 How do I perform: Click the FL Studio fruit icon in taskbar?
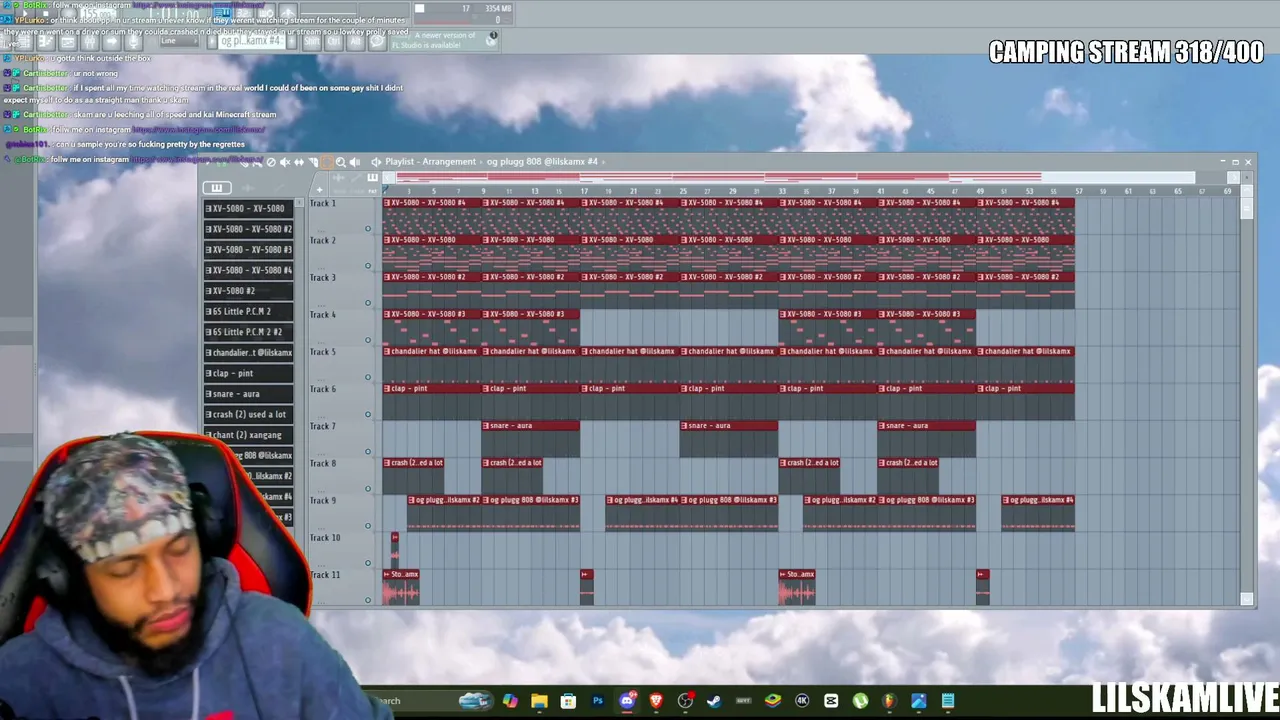(889, 701)
